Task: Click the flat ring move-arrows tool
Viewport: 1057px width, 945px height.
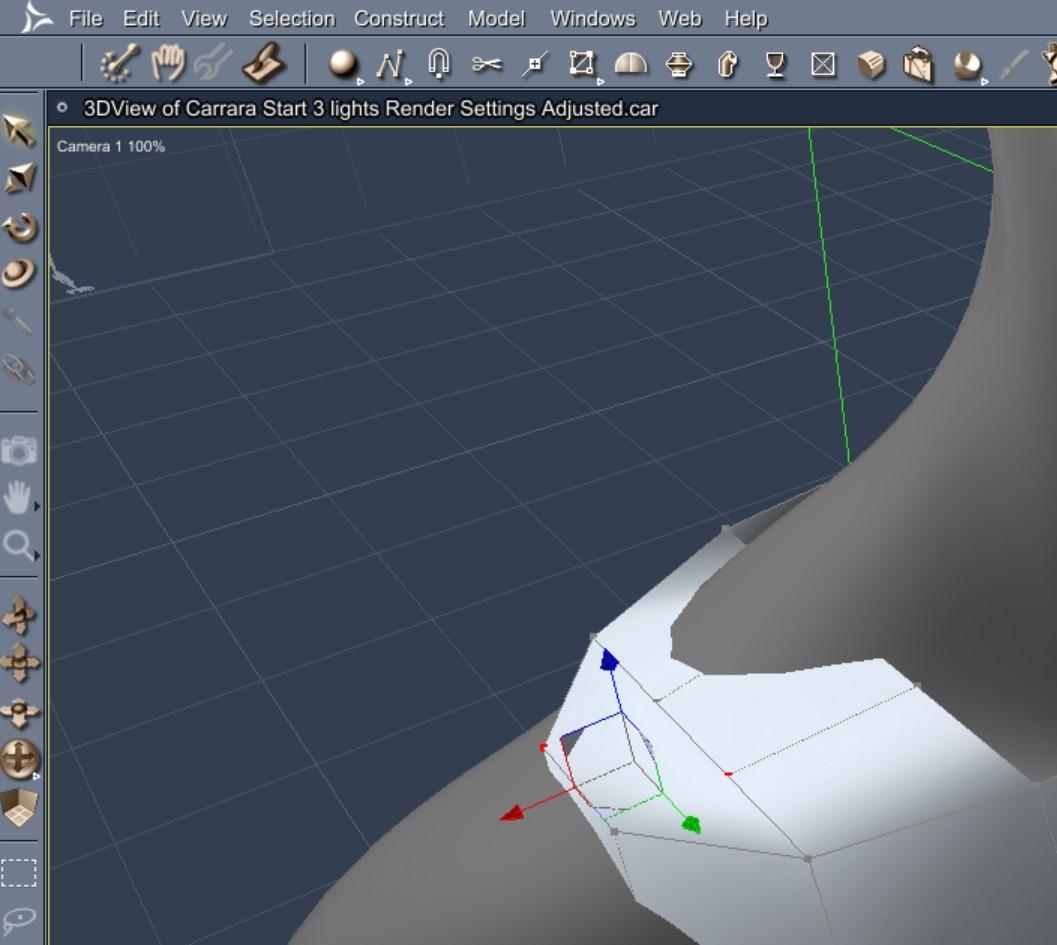Action: 19,712
